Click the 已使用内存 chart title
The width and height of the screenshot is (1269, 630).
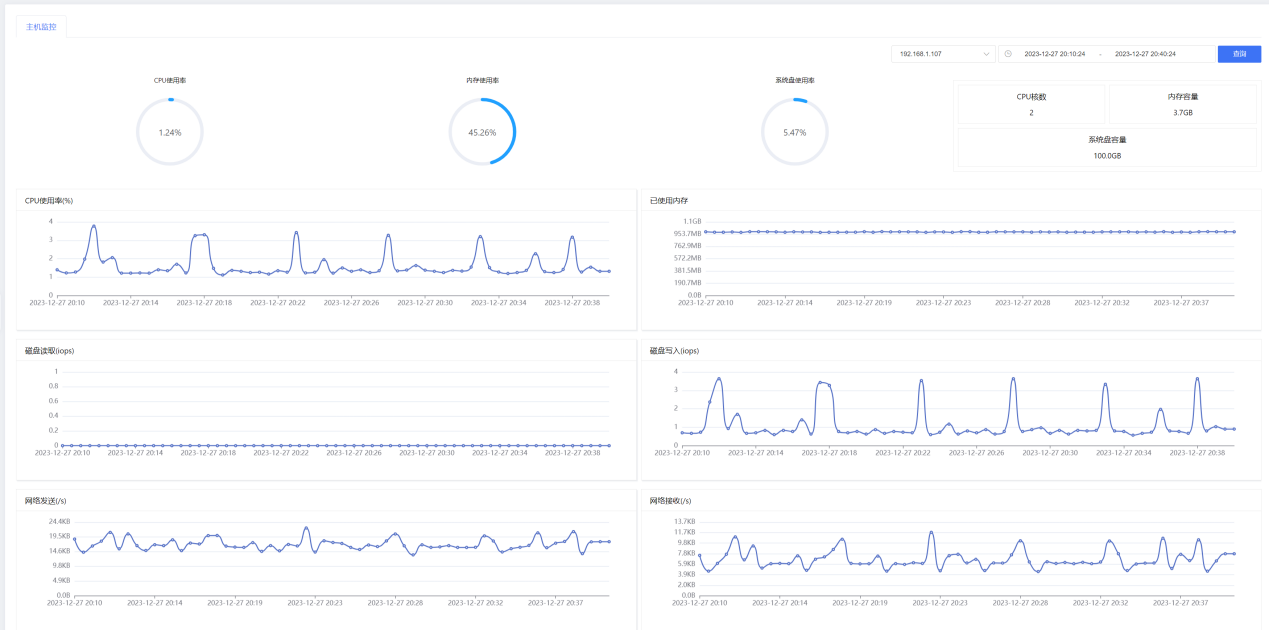[669, 201]
